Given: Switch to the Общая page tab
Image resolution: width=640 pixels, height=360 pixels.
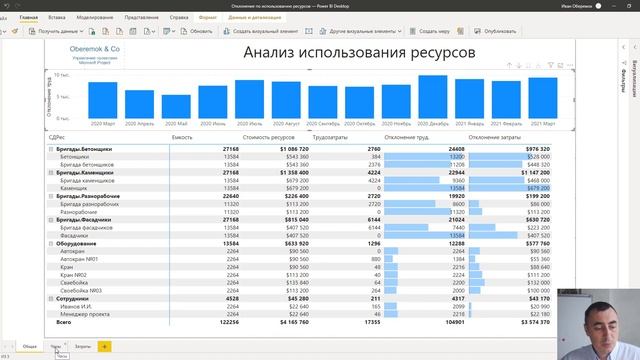Looking at the screenshot, I should (x=29, y=347).
